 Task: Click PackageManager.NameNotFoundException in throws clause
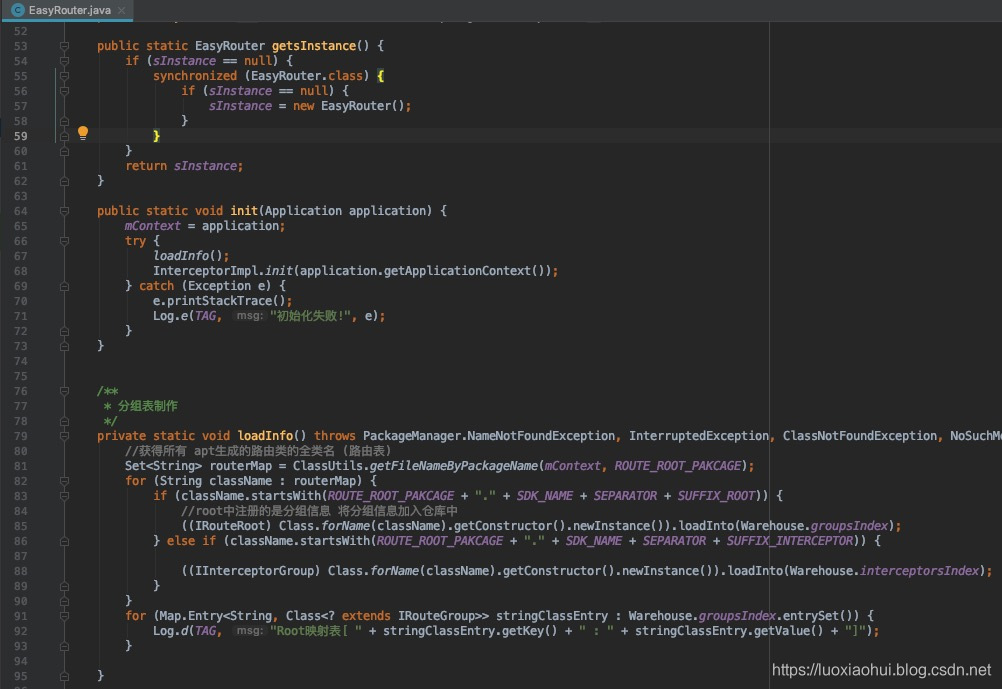click(489, 436)
